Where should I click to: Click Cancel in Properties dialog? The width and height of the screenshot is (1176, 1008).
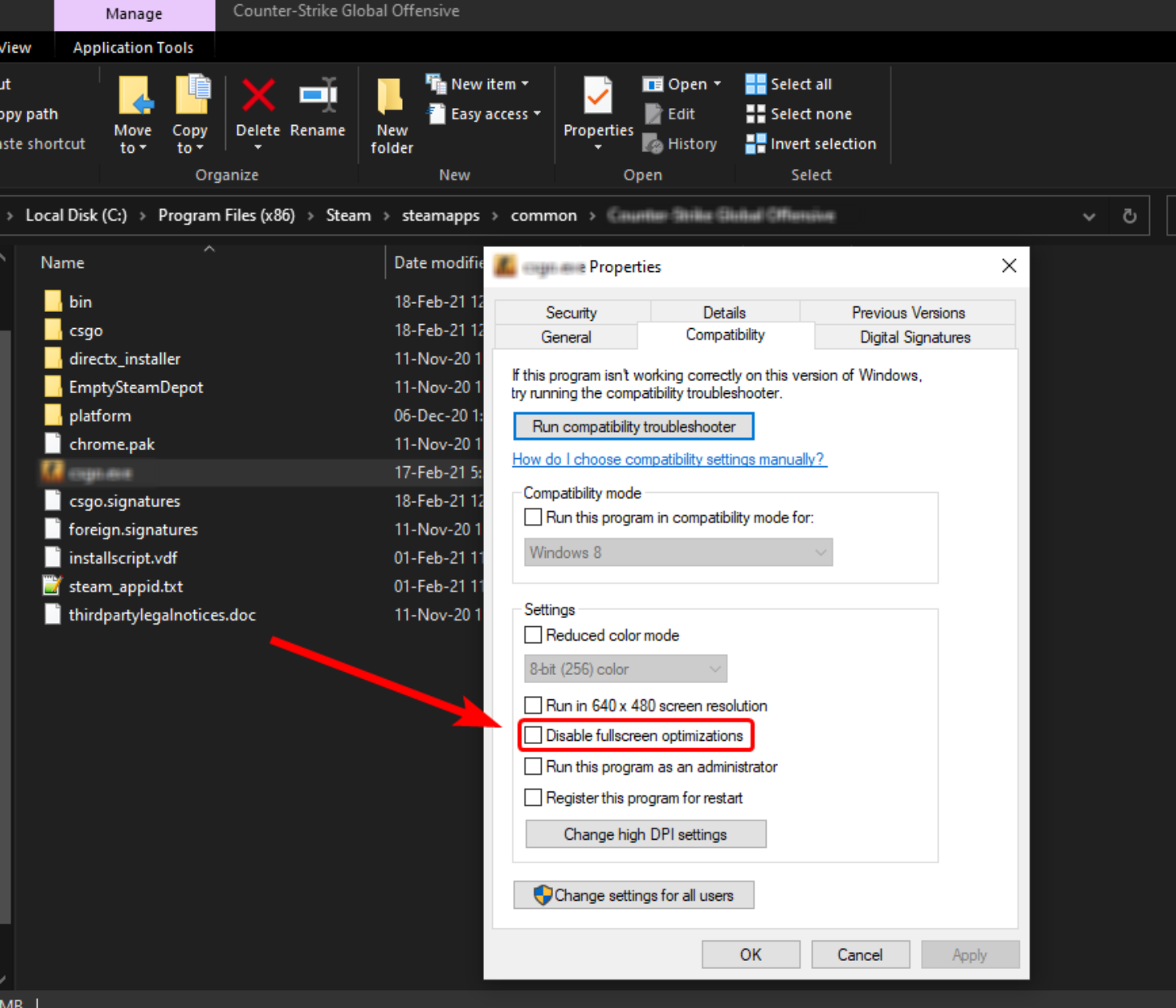(860, 954)
